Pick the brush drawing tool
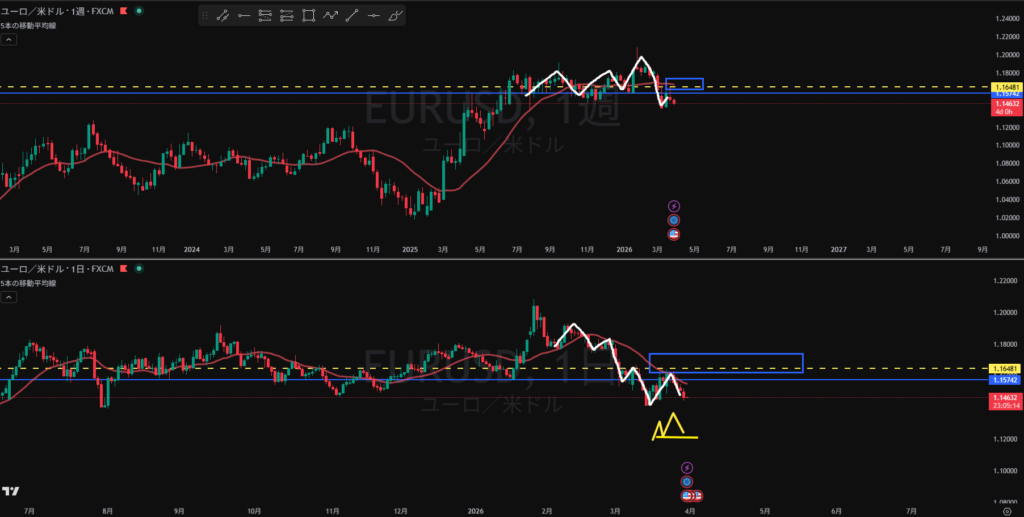The height and width of the screenshot is (517, 1024). [x=395, y=15]
